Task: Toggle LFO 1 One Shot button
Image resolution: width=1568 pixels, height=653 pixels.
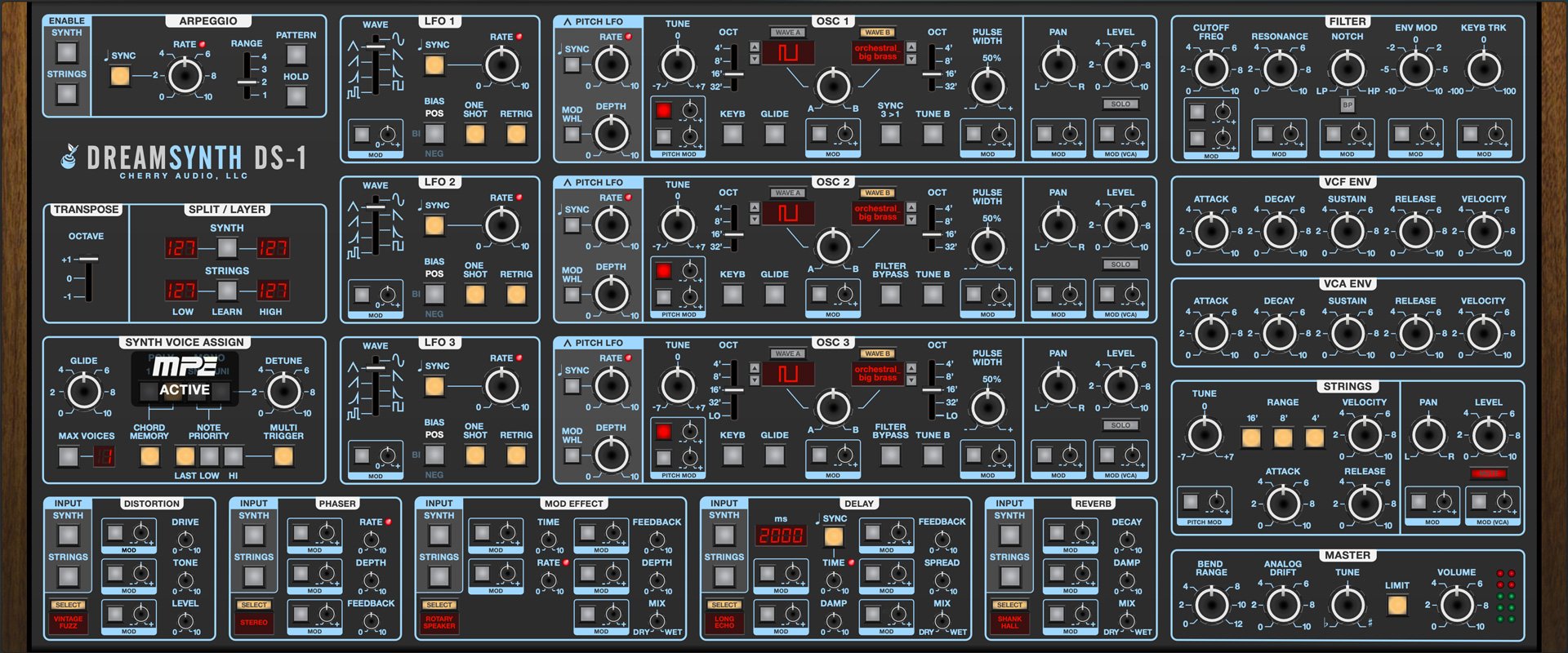Action: tap(474, 134)
